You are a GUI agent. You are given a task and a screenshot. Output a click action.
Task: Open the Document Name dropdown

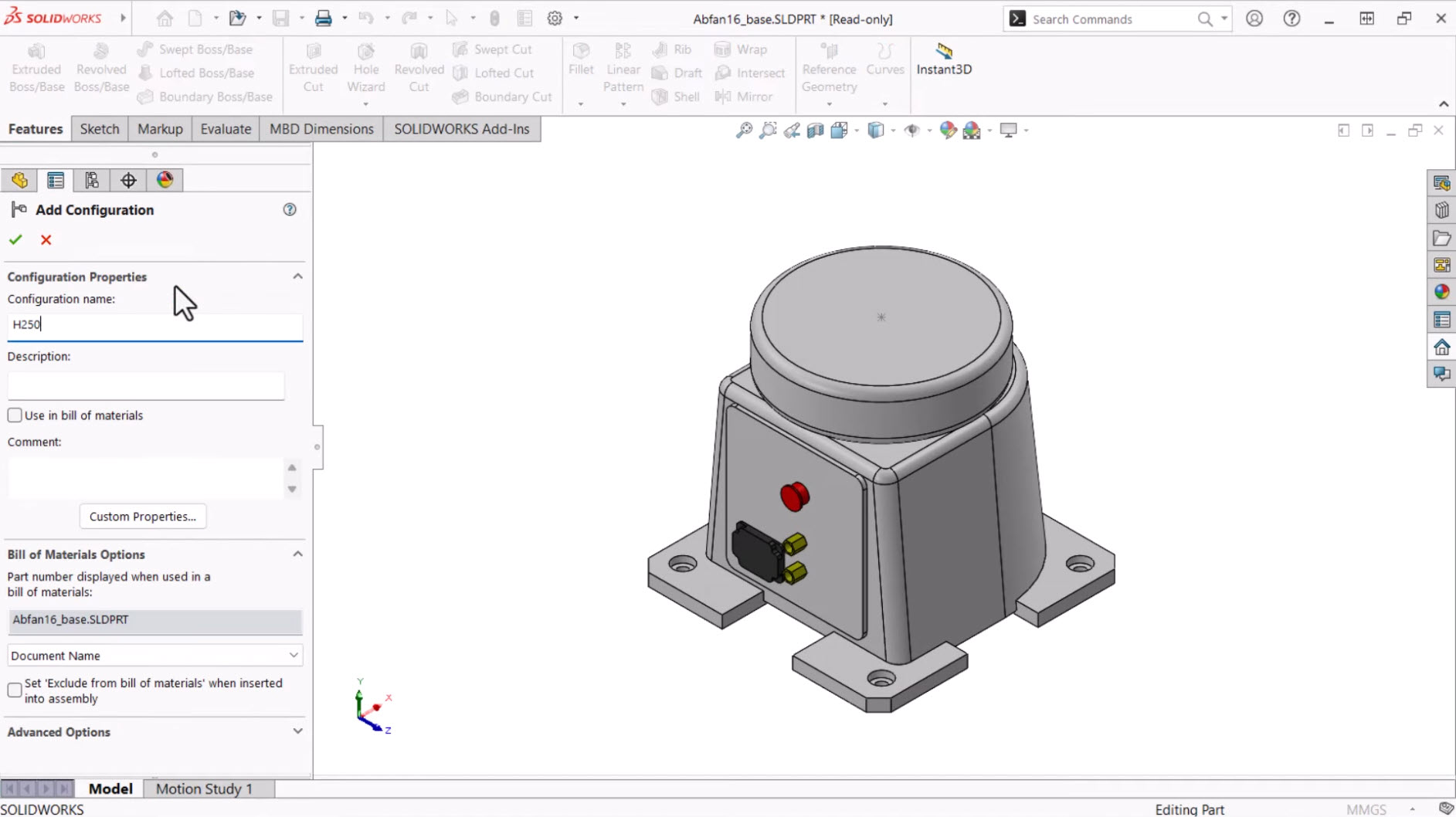(x=154, y=656)
